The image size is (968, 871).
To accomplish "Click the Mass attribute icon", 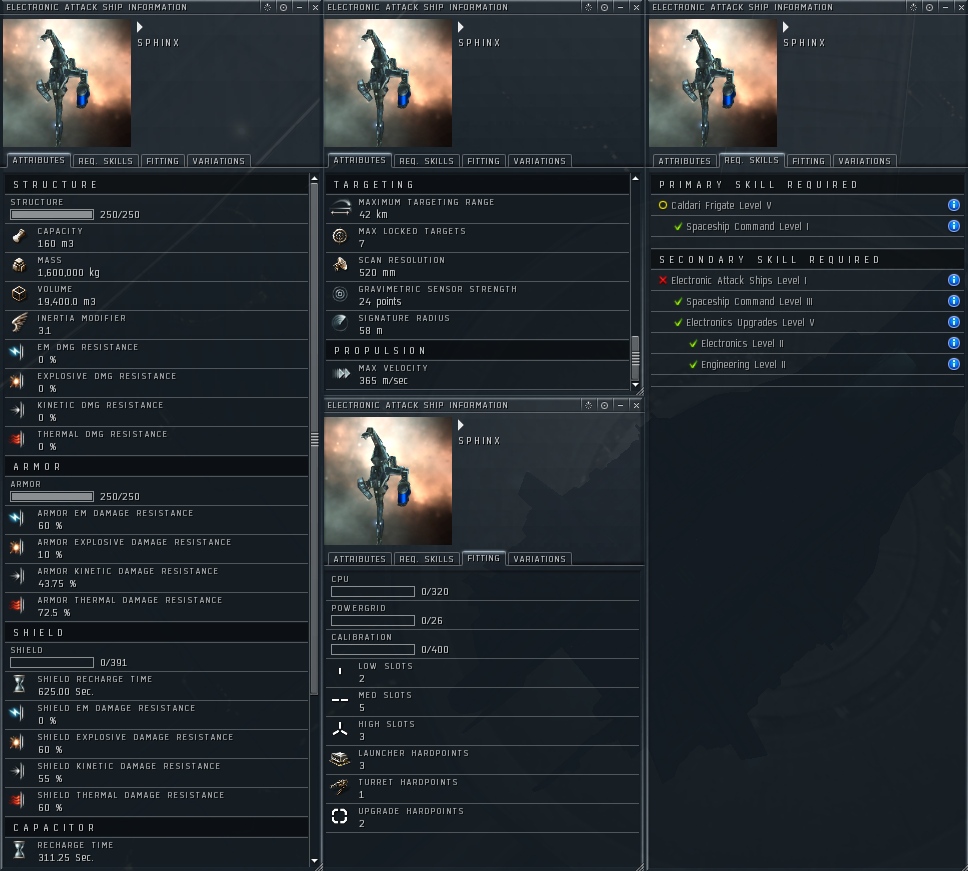I will coord(19,265).
